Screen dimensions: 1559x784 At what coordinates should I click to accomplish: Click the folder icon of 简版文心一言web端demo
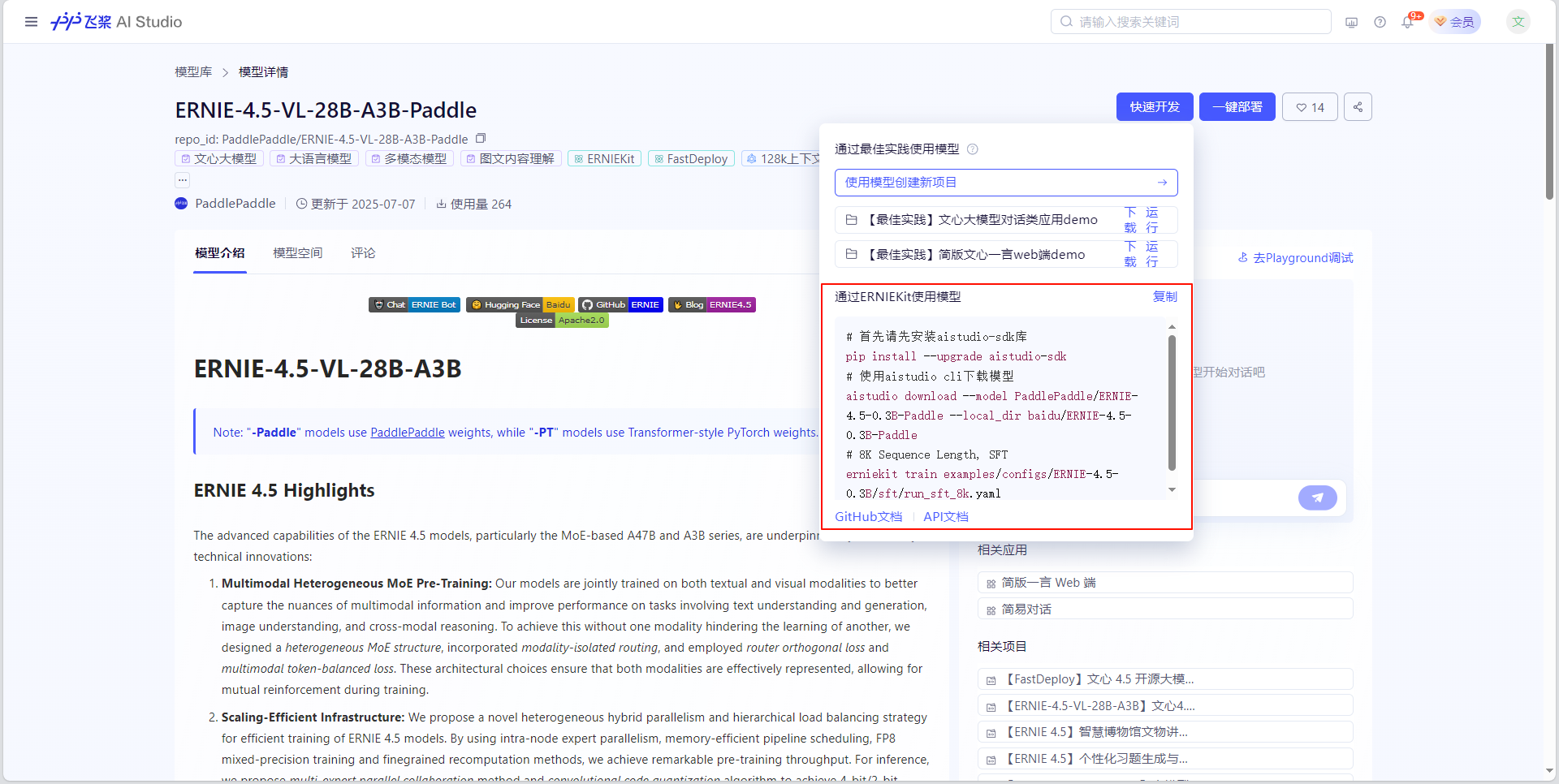(x=852, y=254)
